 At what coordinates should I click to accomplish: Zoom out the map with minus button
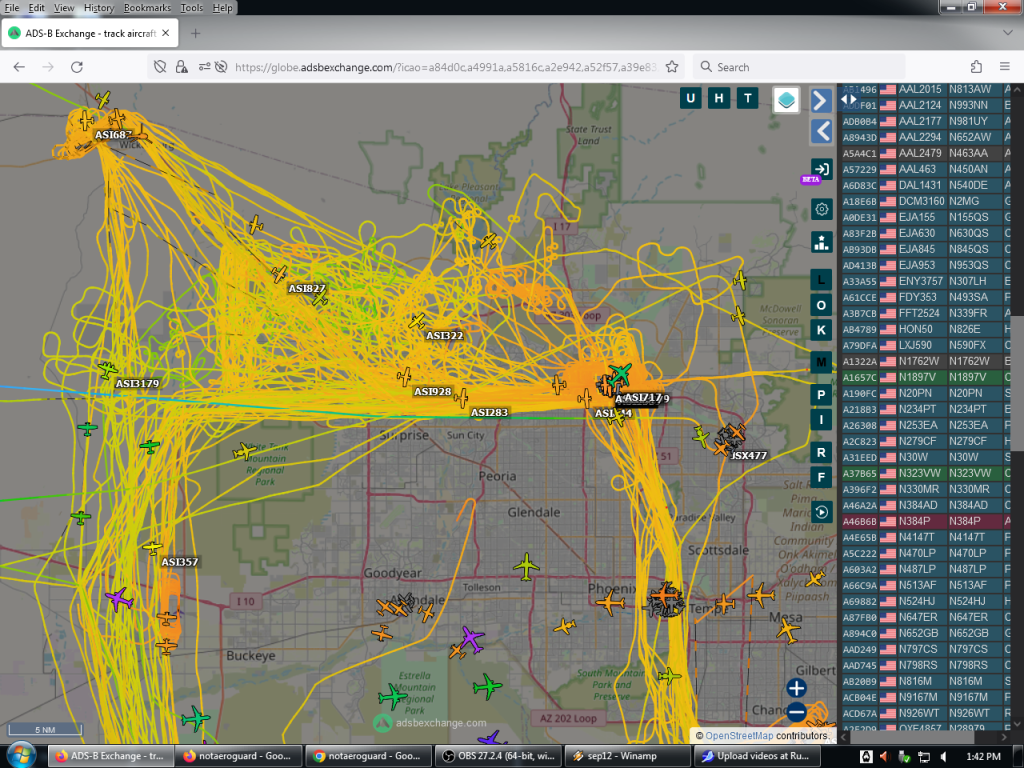[x=796, y=712]
